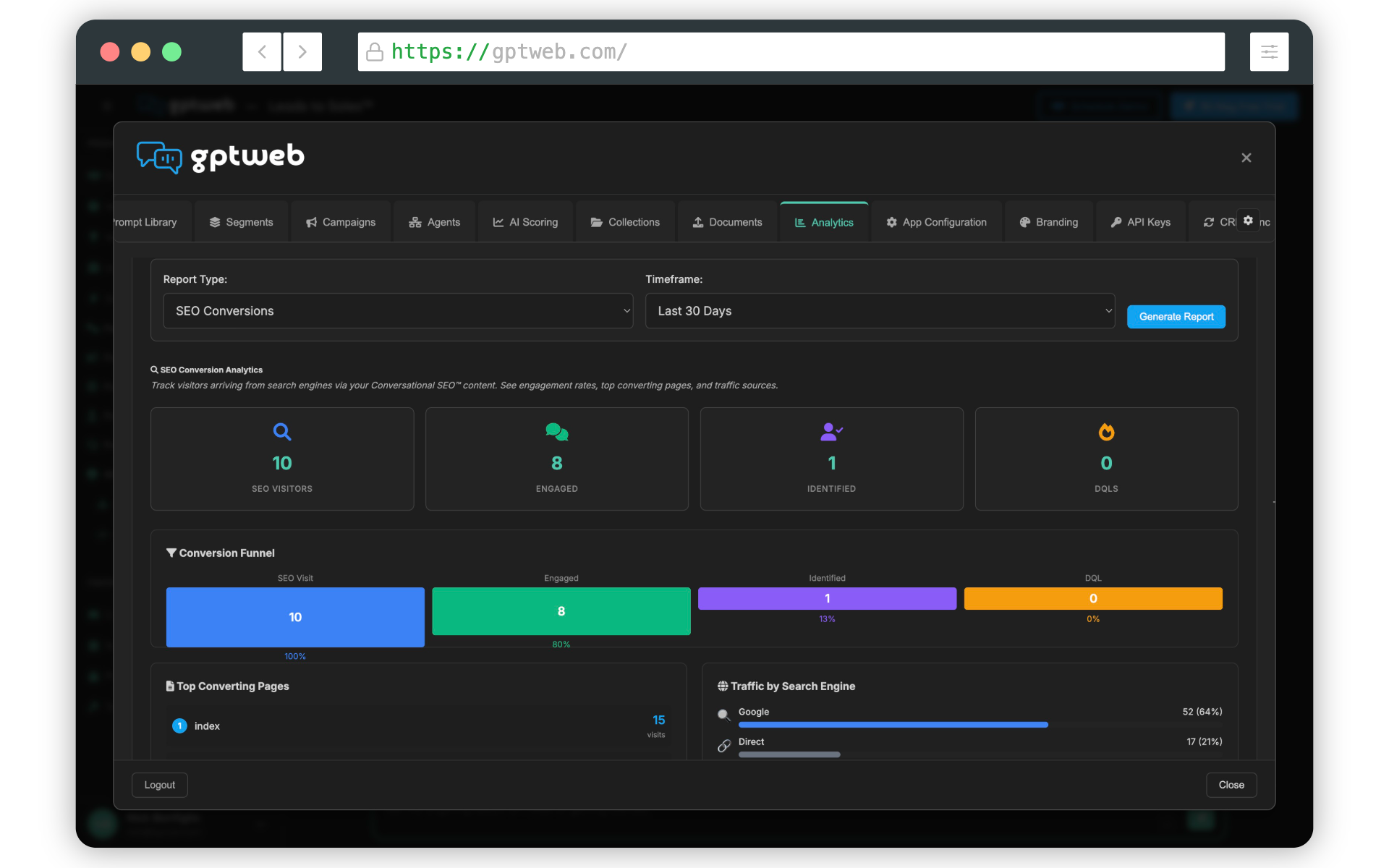Click the browser URL address field
This screenshot has width=1389, height=868.
[x=791, y=51]
